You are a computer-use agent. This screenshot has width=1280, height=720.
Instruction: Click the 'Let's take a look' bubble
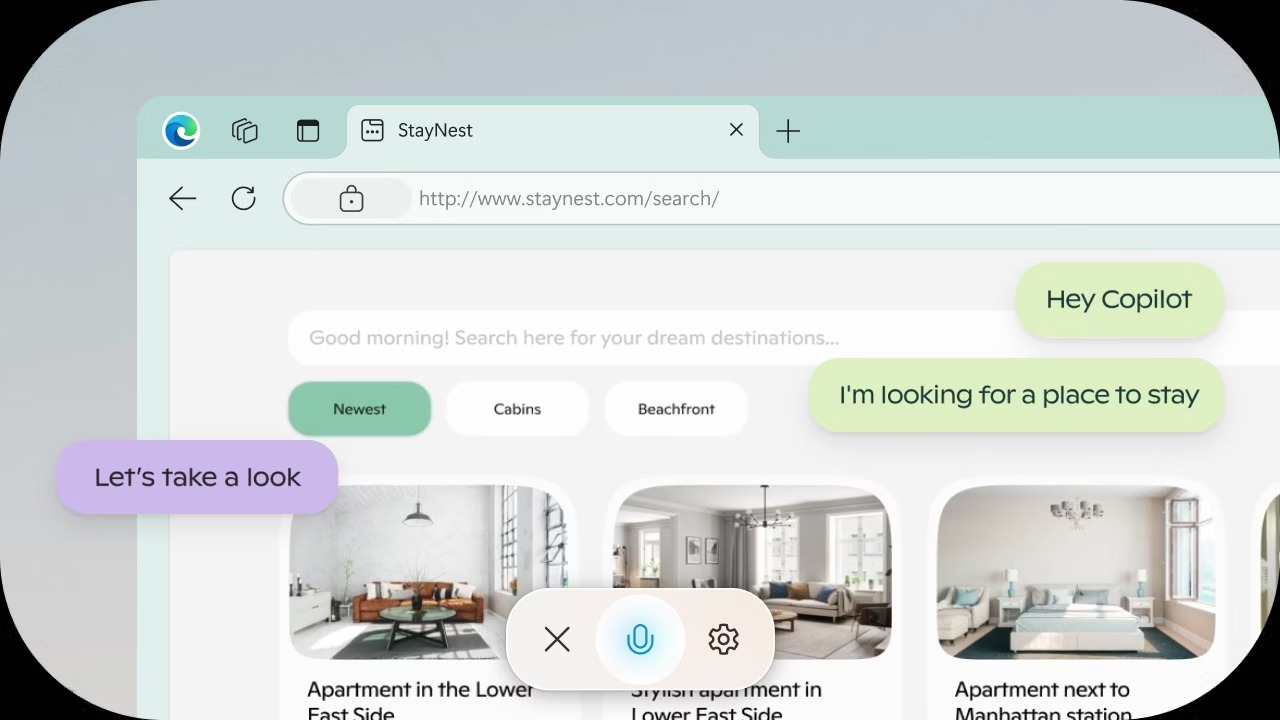[197, 477]
